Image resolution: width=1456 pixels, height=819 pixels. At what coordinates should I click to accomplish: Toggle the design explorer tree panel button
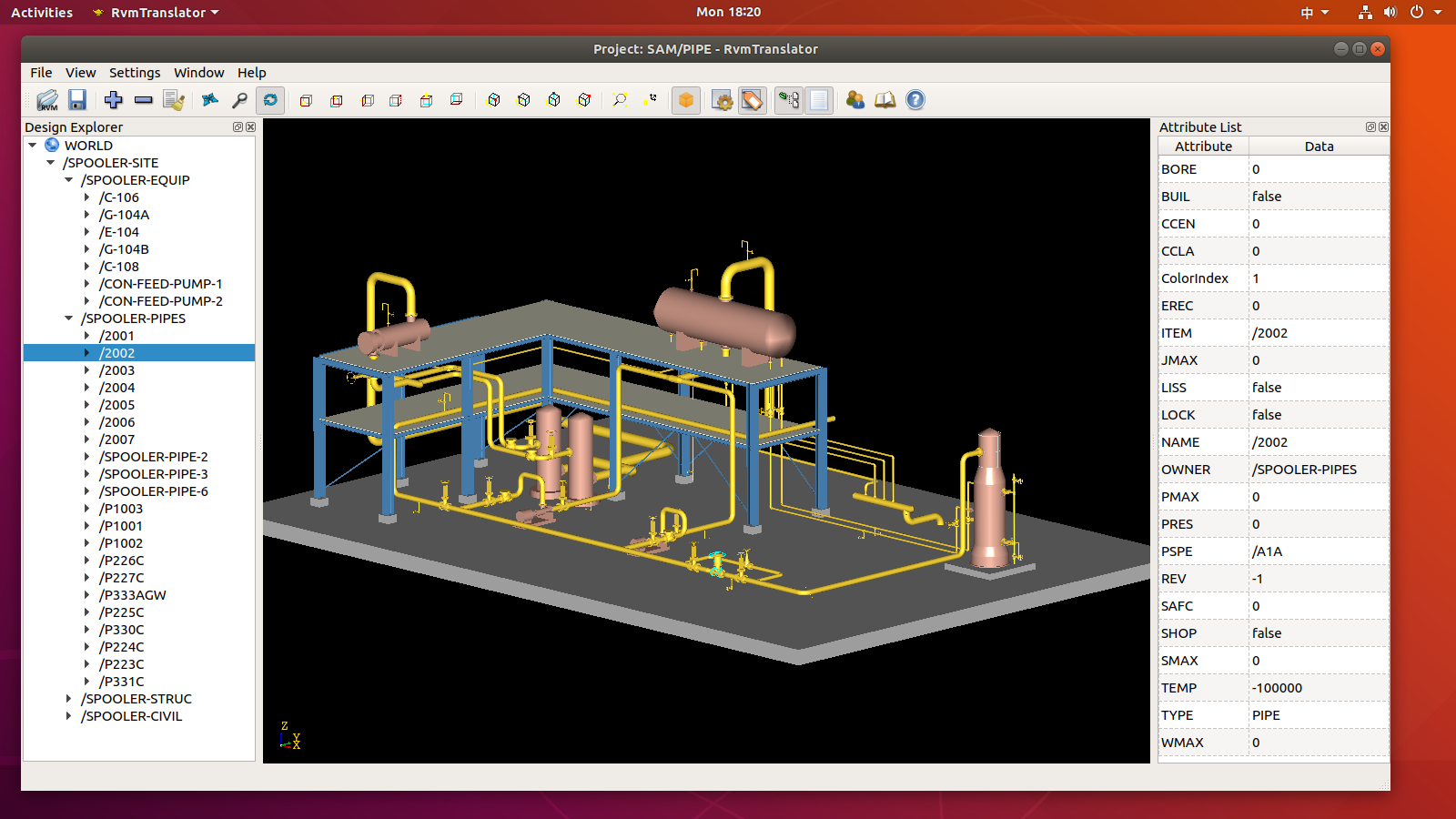coord(789,100)
